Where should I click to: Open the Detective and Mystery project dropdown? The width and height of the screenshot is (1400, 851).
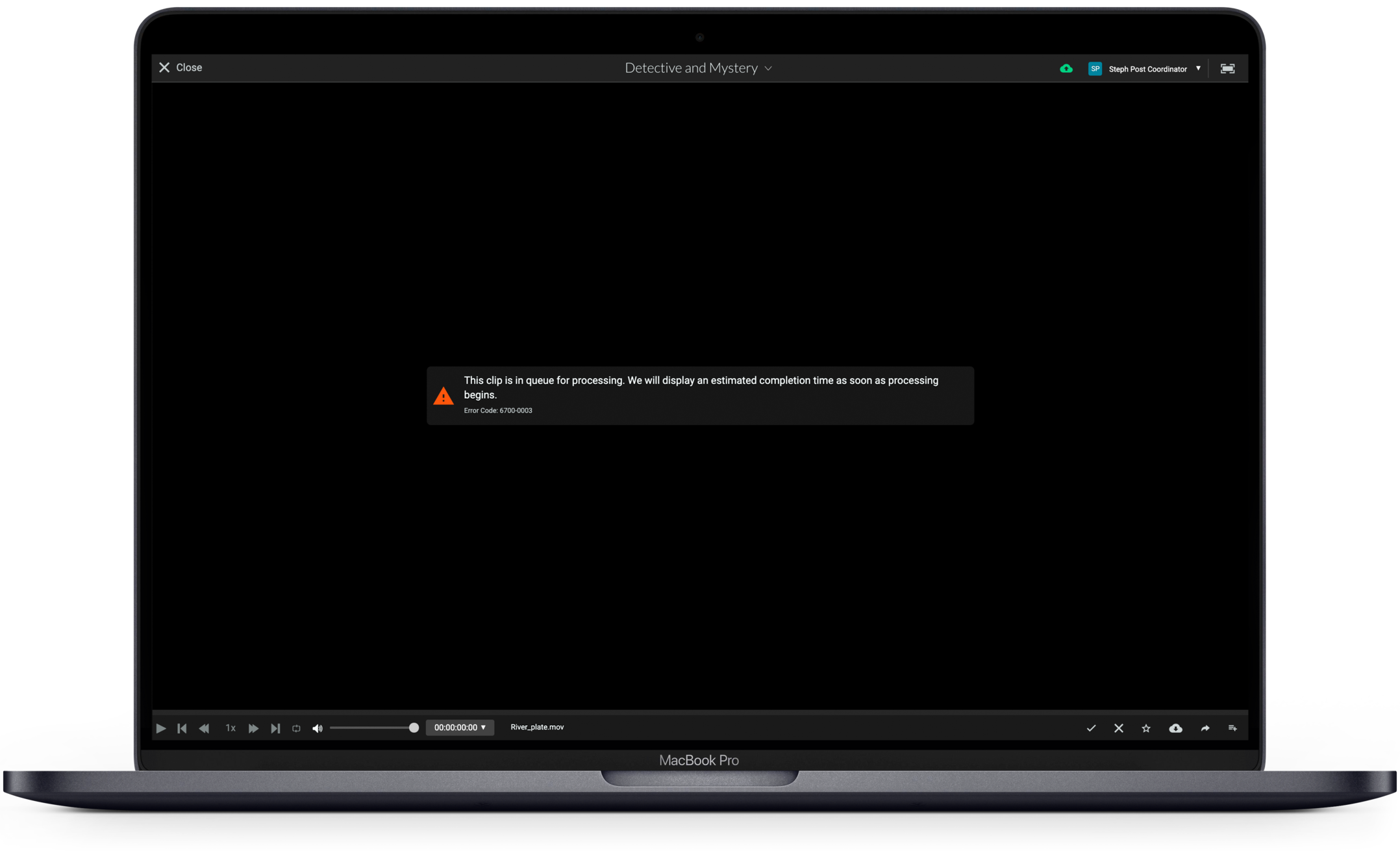coord(698,68)
